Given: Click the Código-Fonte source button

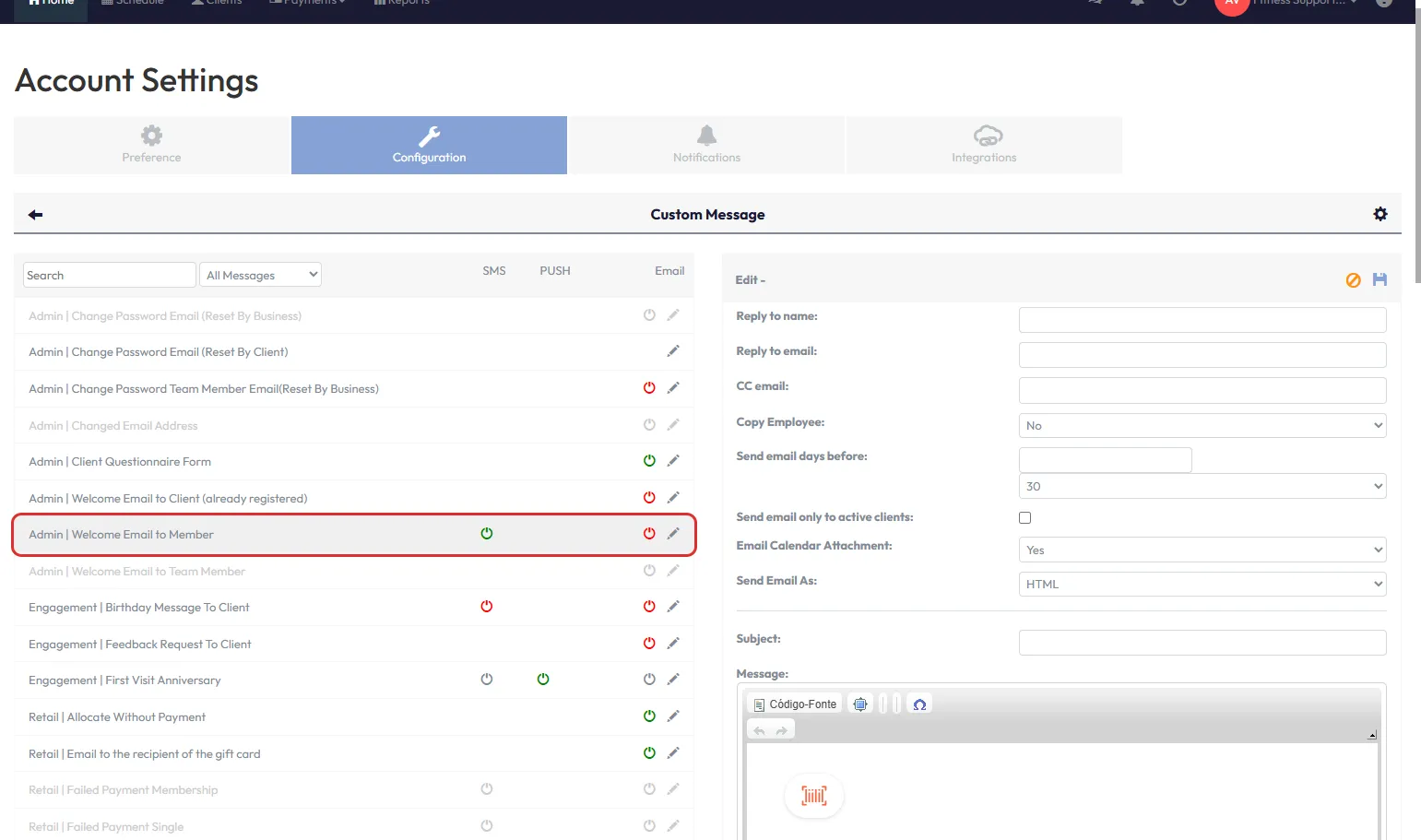Looking at the screenshot, I should coord(795,704).
